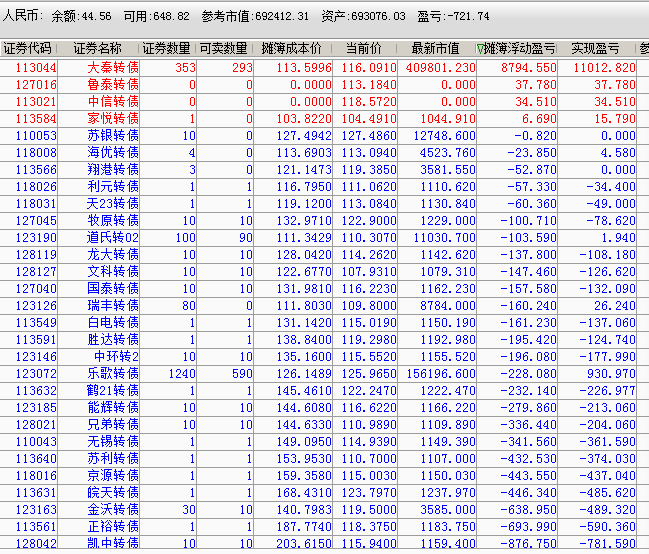Select the 凯中转债 row
The image size is (649, 554).
click(324, 543)
